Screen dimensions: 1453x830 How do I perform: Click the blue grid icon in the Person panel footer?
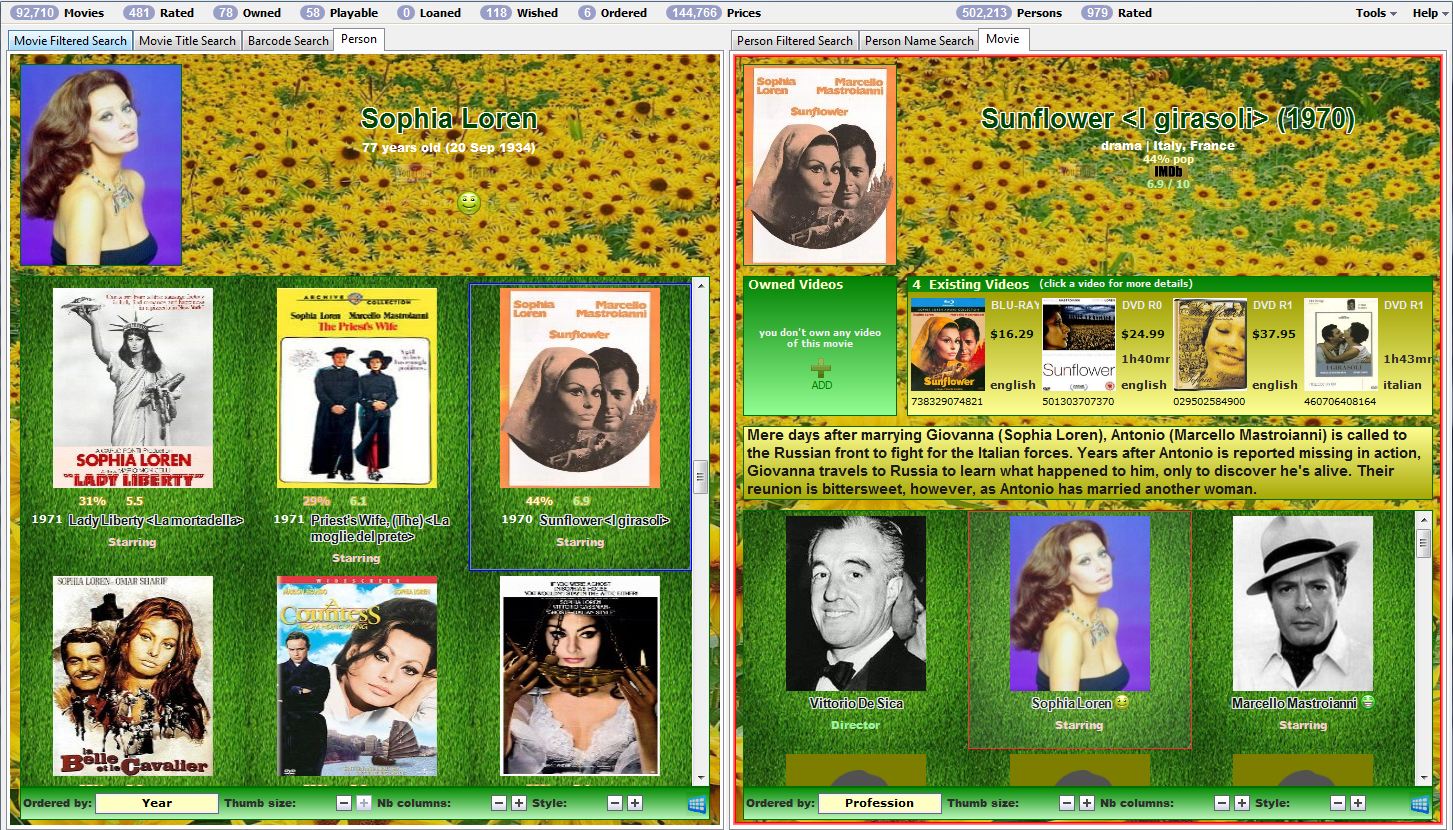pyautogui.click(x=697, y=803)
